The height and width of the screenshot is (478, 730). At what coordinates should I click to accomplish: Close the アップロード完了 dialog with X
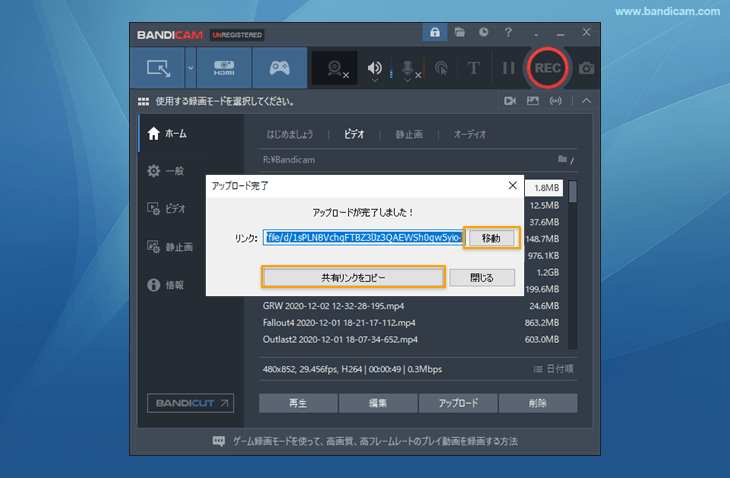[513, 185]
